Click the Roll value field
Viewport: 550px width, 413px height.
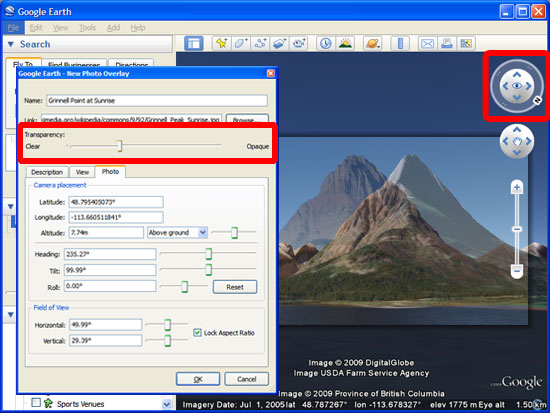[x=110, y=286]
